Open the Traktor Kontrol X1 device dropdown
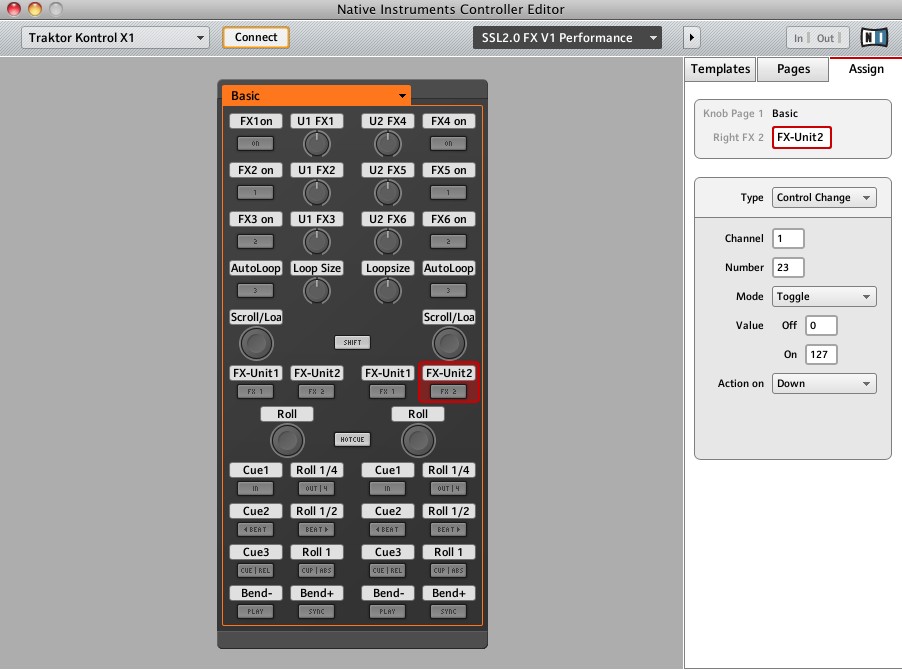902x670 pixels. pyautogui.click(x=115, y=38)
